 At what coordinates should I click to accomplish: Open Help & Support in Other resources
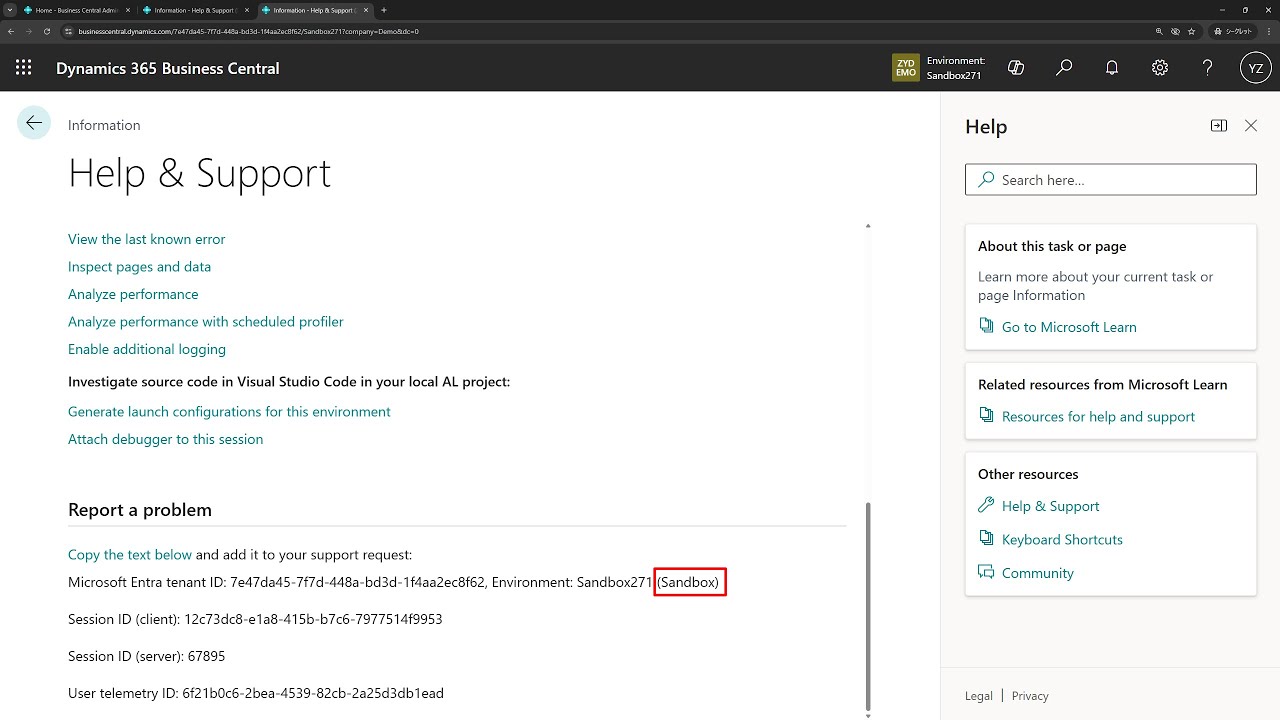pyautogui.click(x=1050, y=506)
